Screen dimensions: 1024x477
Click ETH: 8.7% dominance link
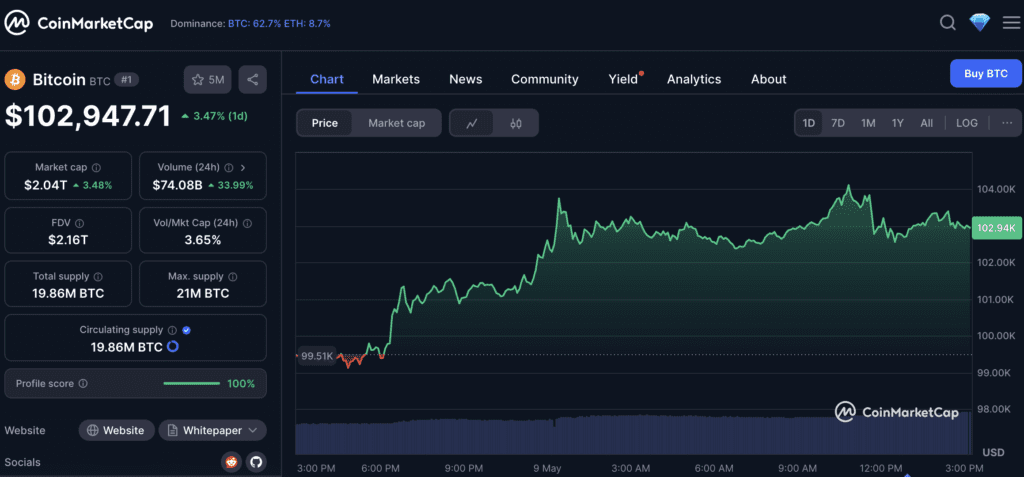308,24
